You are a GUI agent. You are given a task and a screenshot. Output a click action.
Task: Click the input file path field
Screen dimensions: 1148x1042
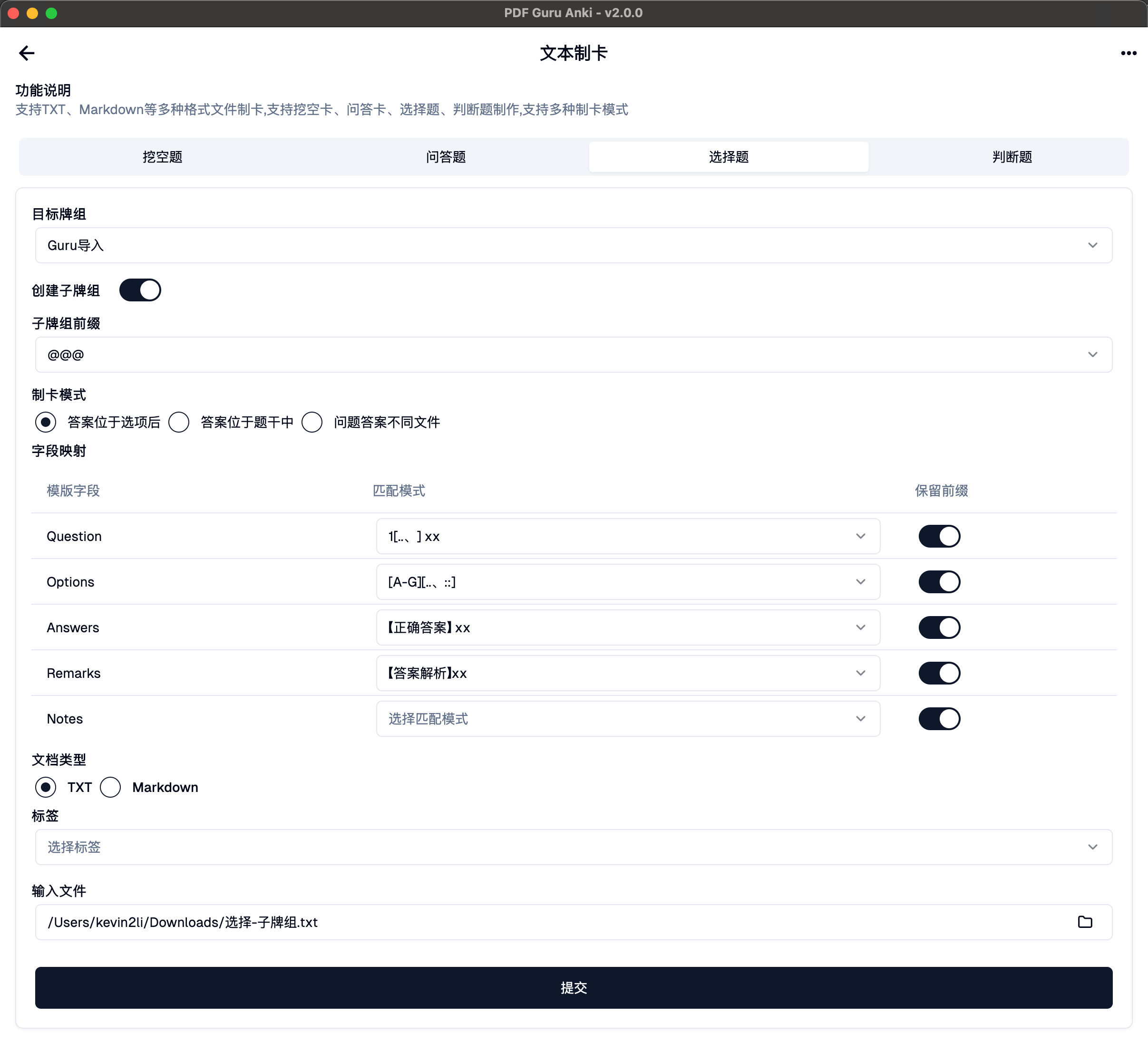click(547, 922)
